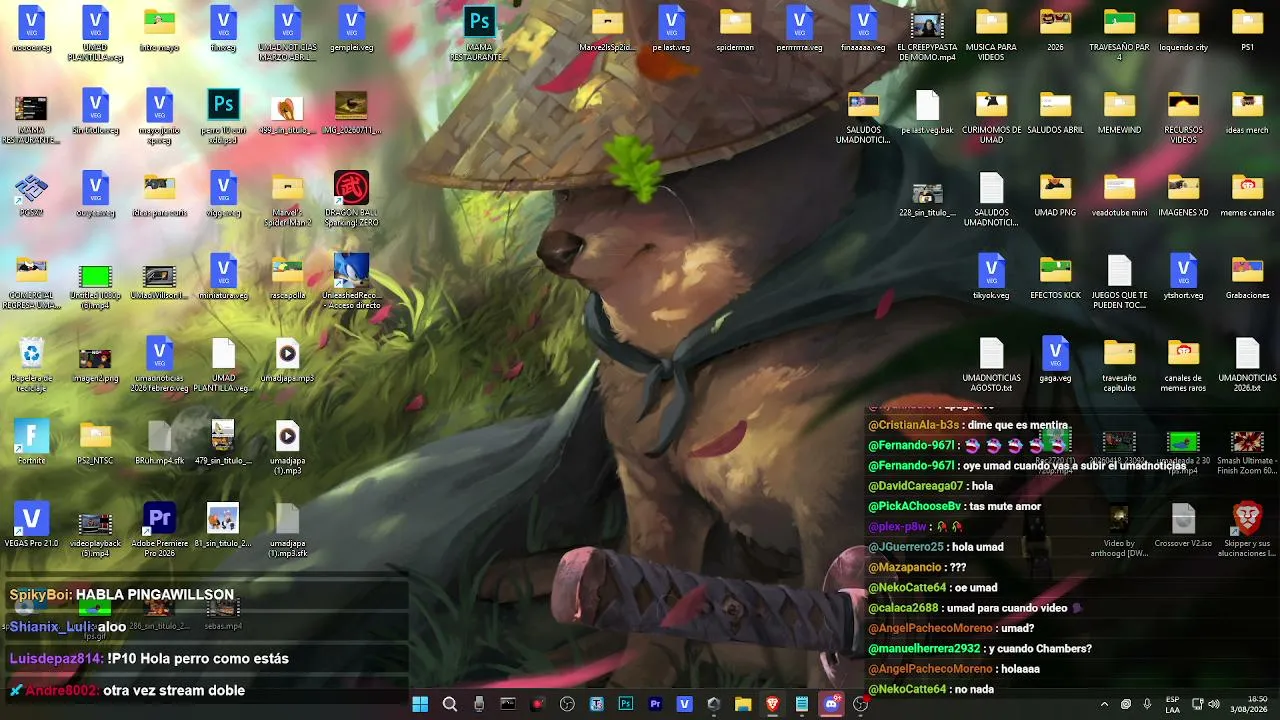Show hidden system tray icons
Image resolution: width=1280 pixels, height=720 pixels.
pyautogui.click(x=1104, y=704)
